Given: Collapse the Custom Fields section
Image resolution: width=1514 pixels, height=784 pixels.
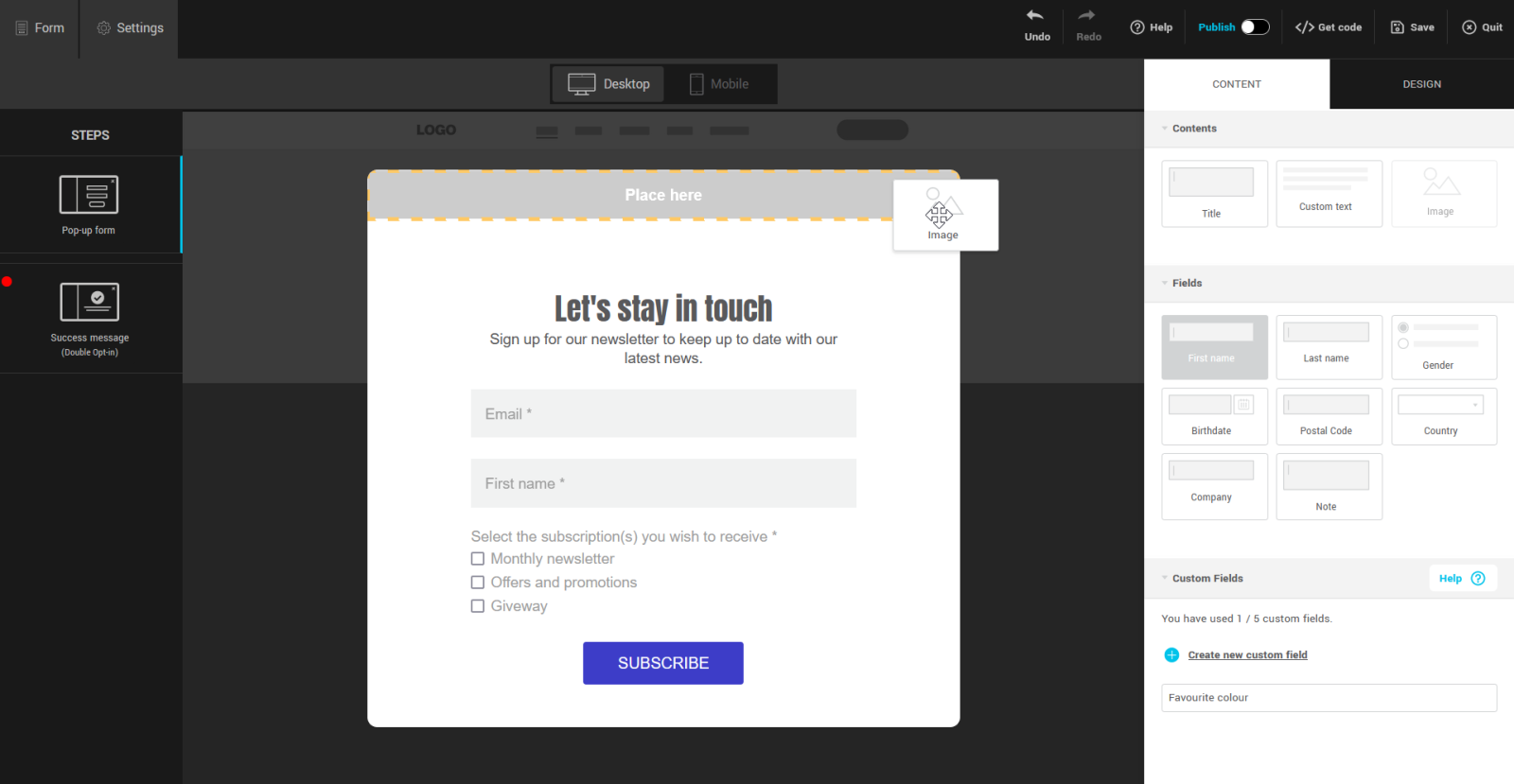Looking at the screenshot, I should (1165, 579).
